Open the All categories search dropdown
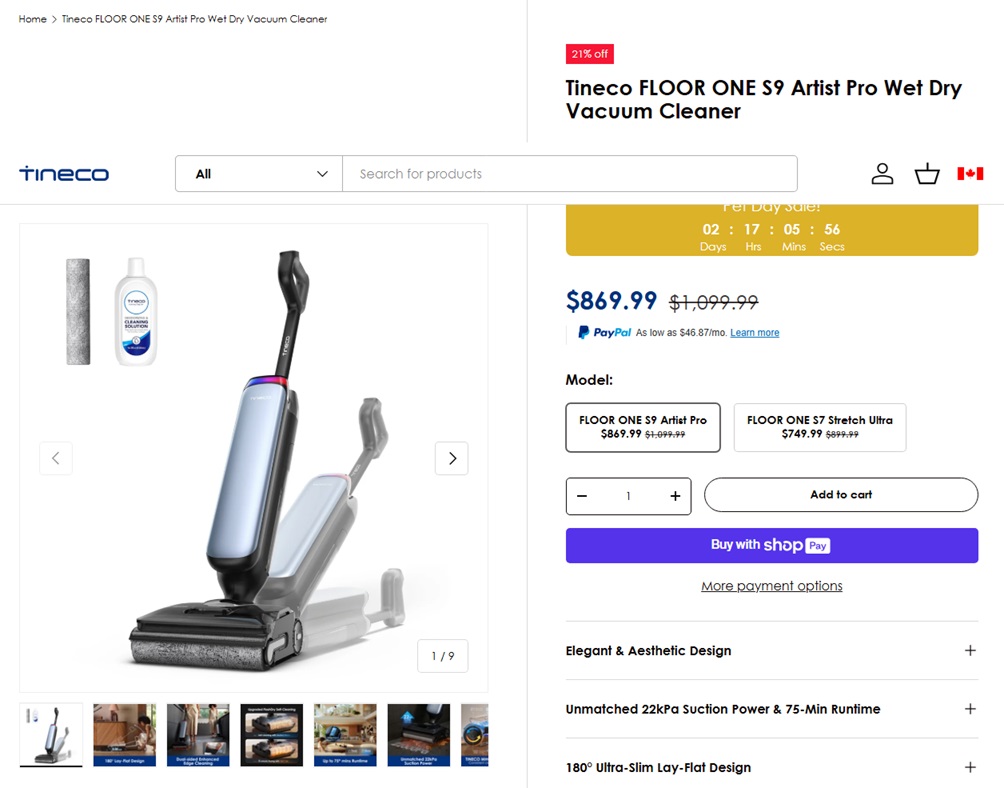The height and width of the screenshot is (788, 1004). [x=259, y=174]
